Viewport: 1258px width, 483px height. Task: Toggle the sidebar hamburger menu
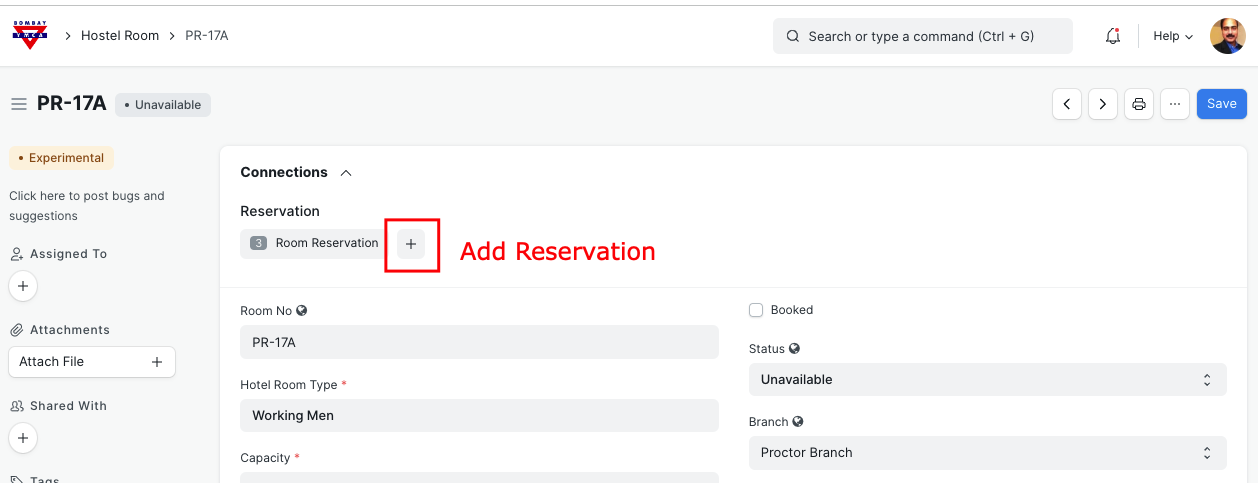(18, 104)
